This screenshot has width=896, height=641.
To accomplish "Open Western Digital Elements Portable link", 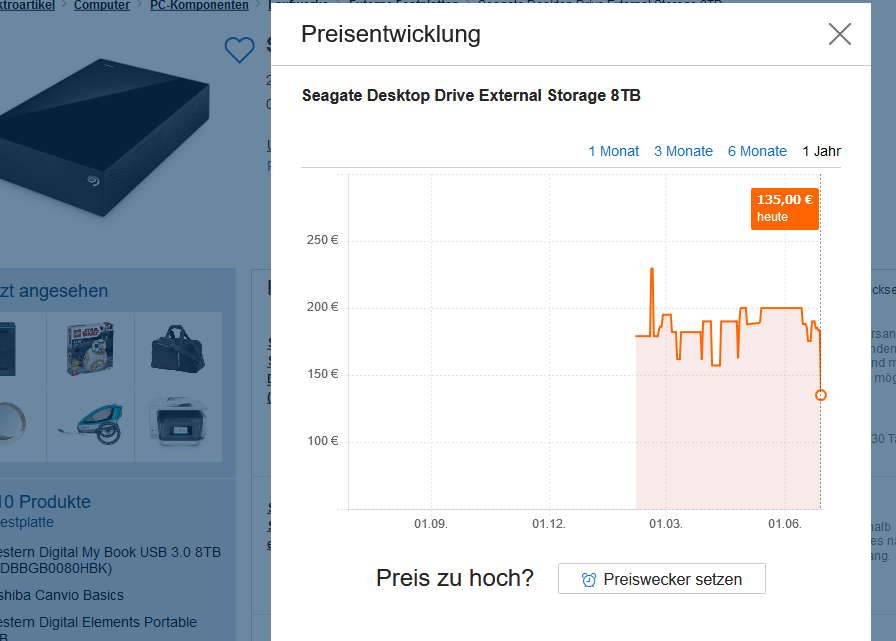I will click(x=98, y=622).
